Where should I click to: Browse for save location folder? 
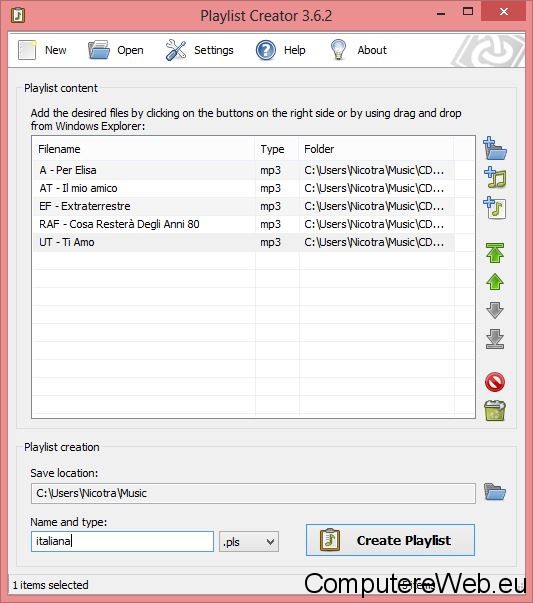(x=495, y=492)
